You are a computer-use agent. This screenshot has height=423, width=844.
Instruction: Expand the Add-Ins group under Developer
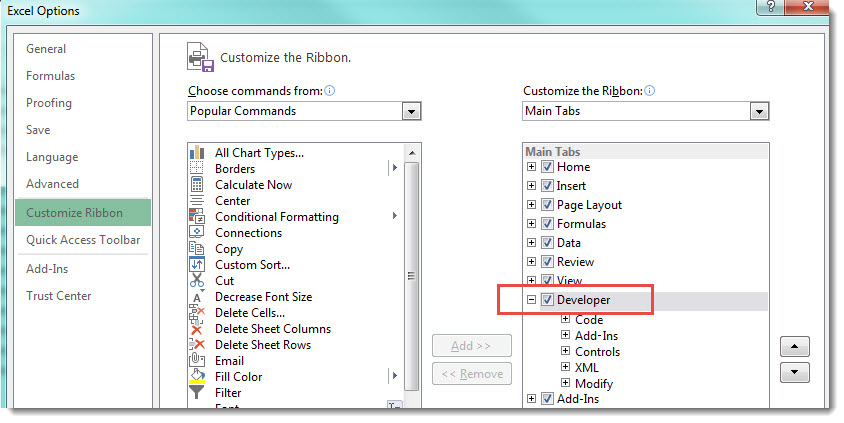tap(565, 335)
